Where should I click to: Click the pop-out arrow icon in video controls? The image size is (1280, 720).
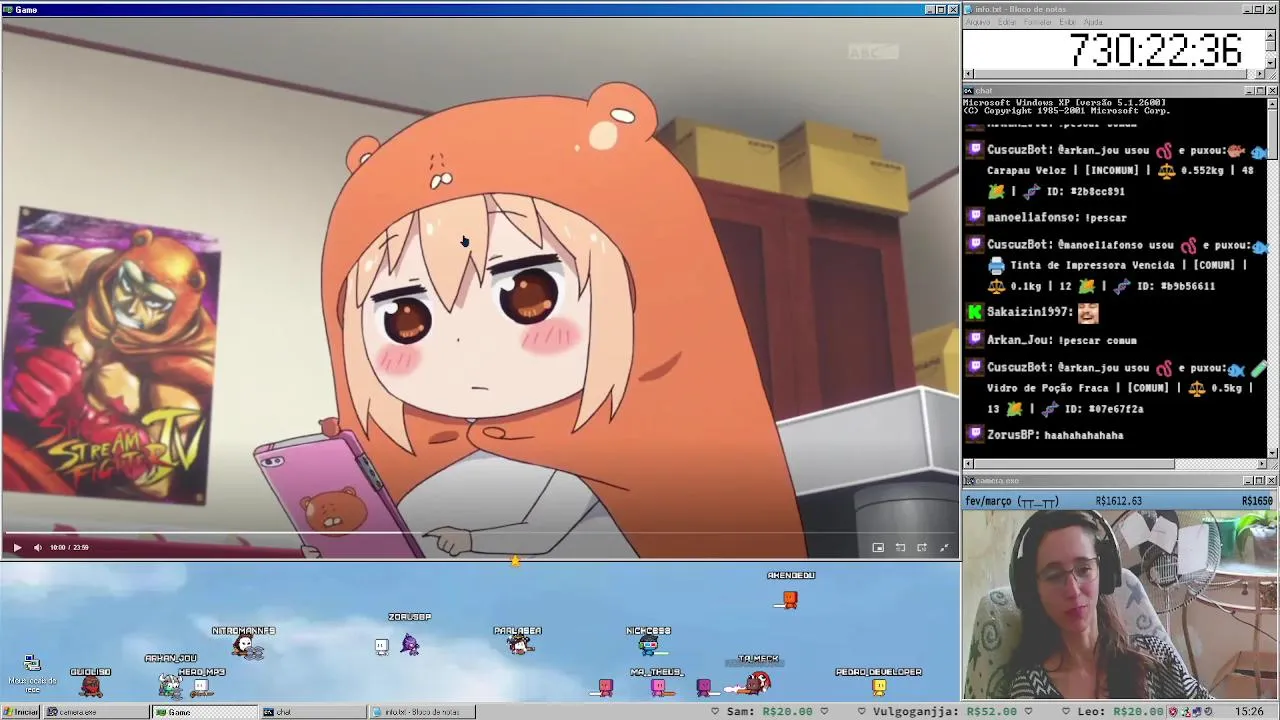(922, 547)
